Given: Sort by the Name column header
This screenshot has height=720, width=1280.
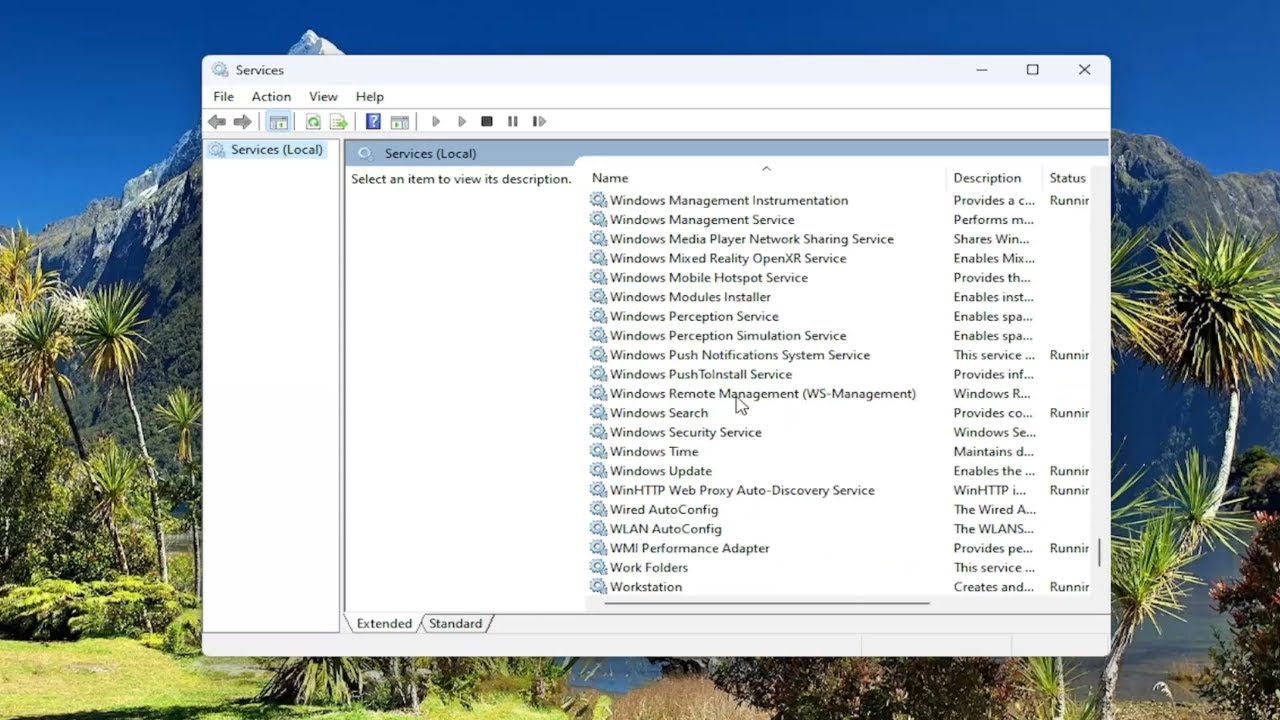Looking at the screenshot, I should tap(766, 178).
